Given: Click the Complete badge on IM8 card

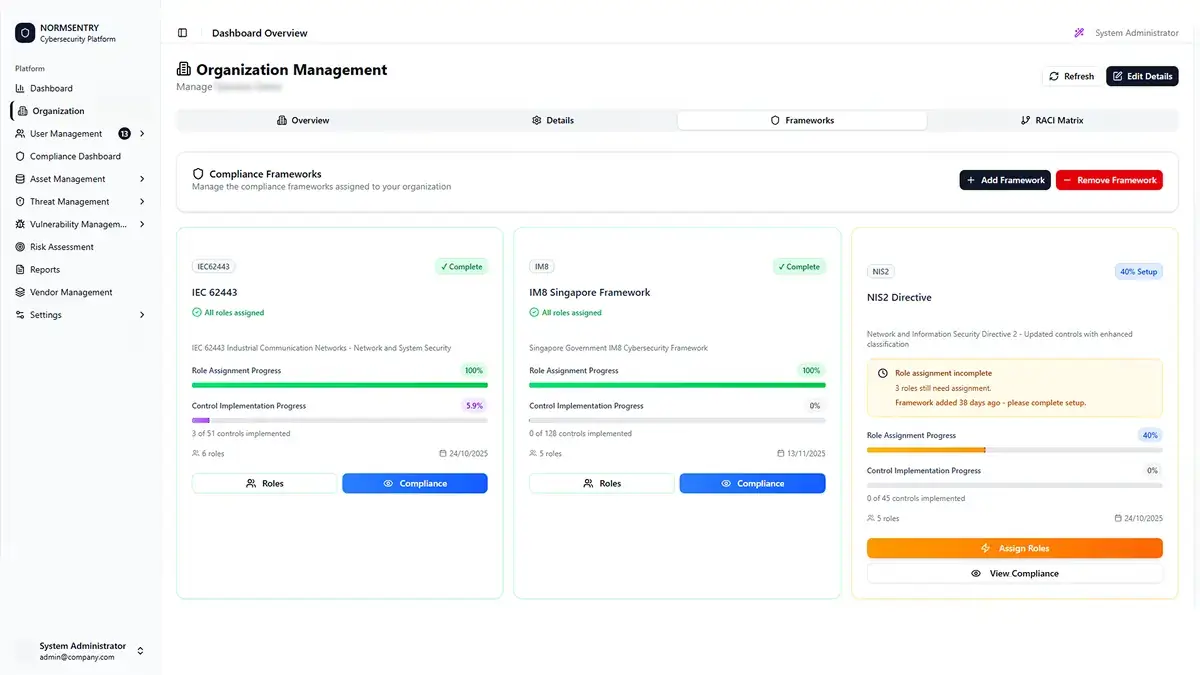Looking at the screenshot, I should 799,267.
